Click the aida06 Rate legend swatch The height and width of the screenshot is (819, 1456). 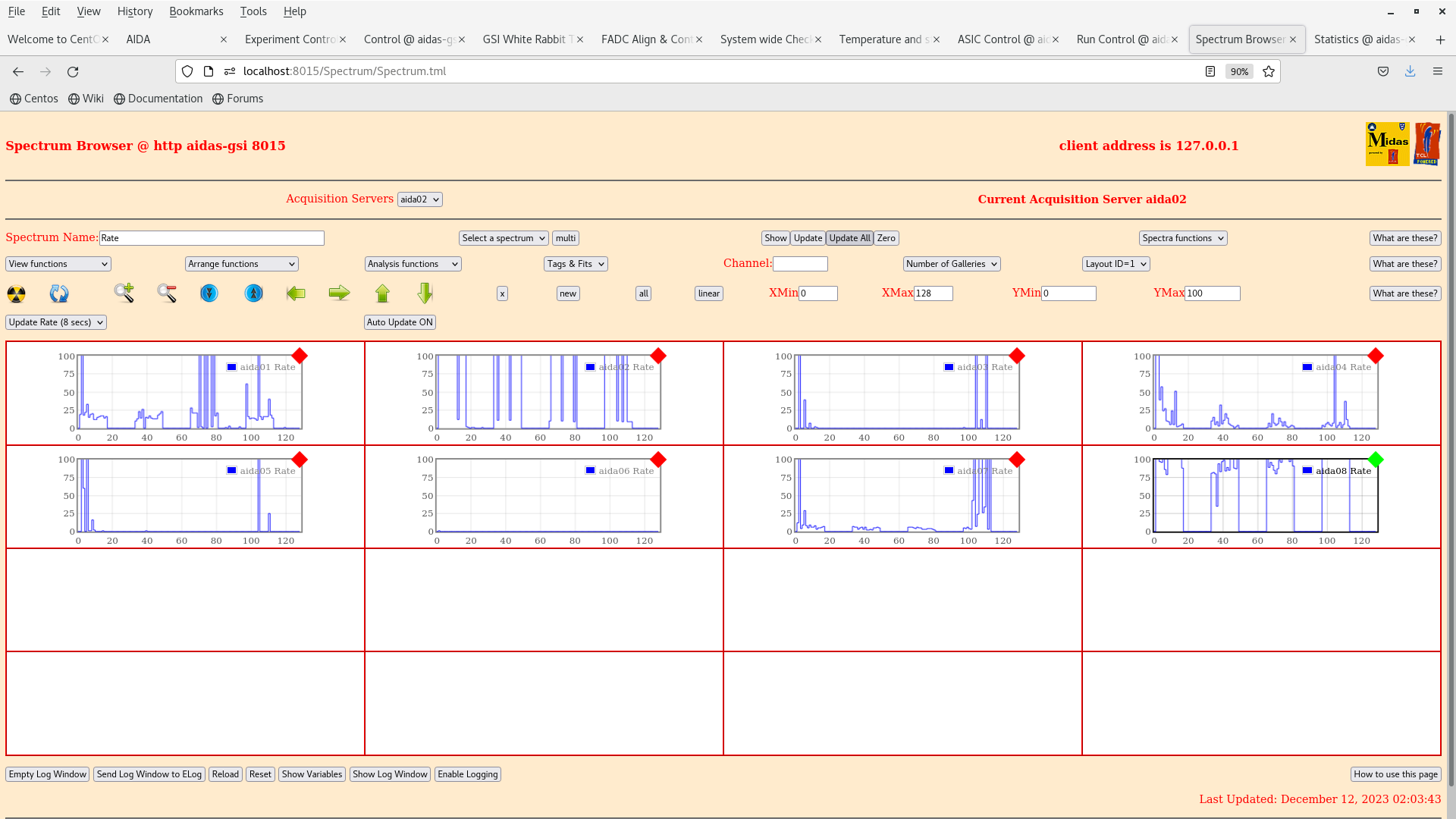[x=590, y=470]
